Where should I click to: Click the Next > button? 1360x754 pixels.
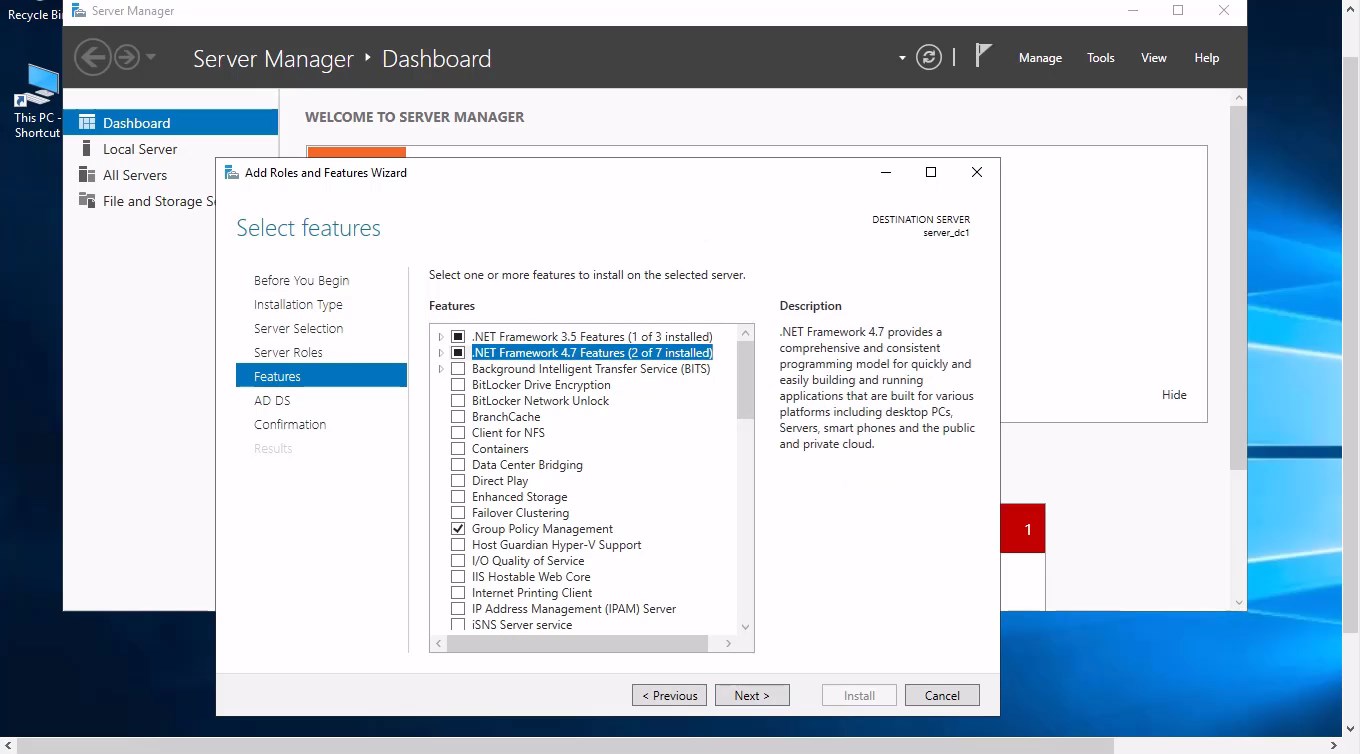pyautogui.click(x=752, y=695)
